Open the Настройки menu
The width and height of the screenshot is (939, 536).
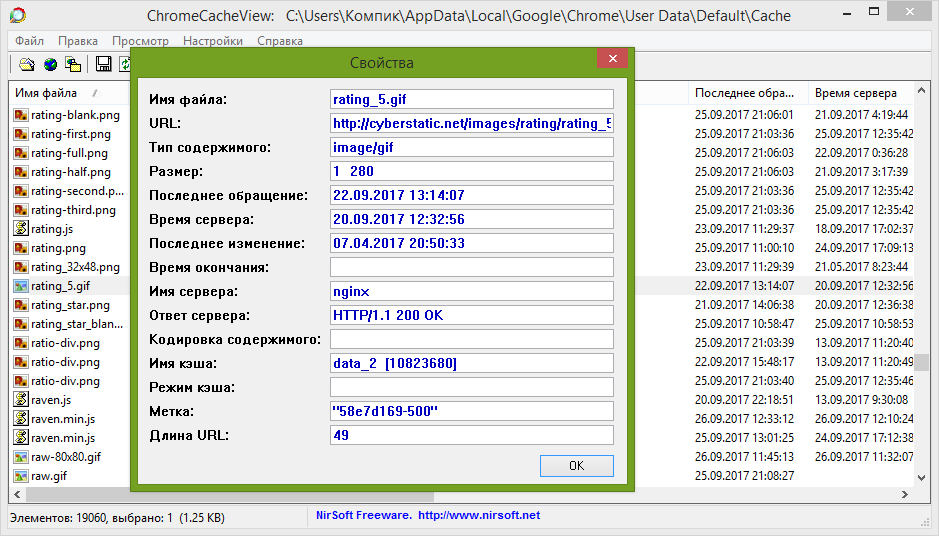tap(212, 41)
